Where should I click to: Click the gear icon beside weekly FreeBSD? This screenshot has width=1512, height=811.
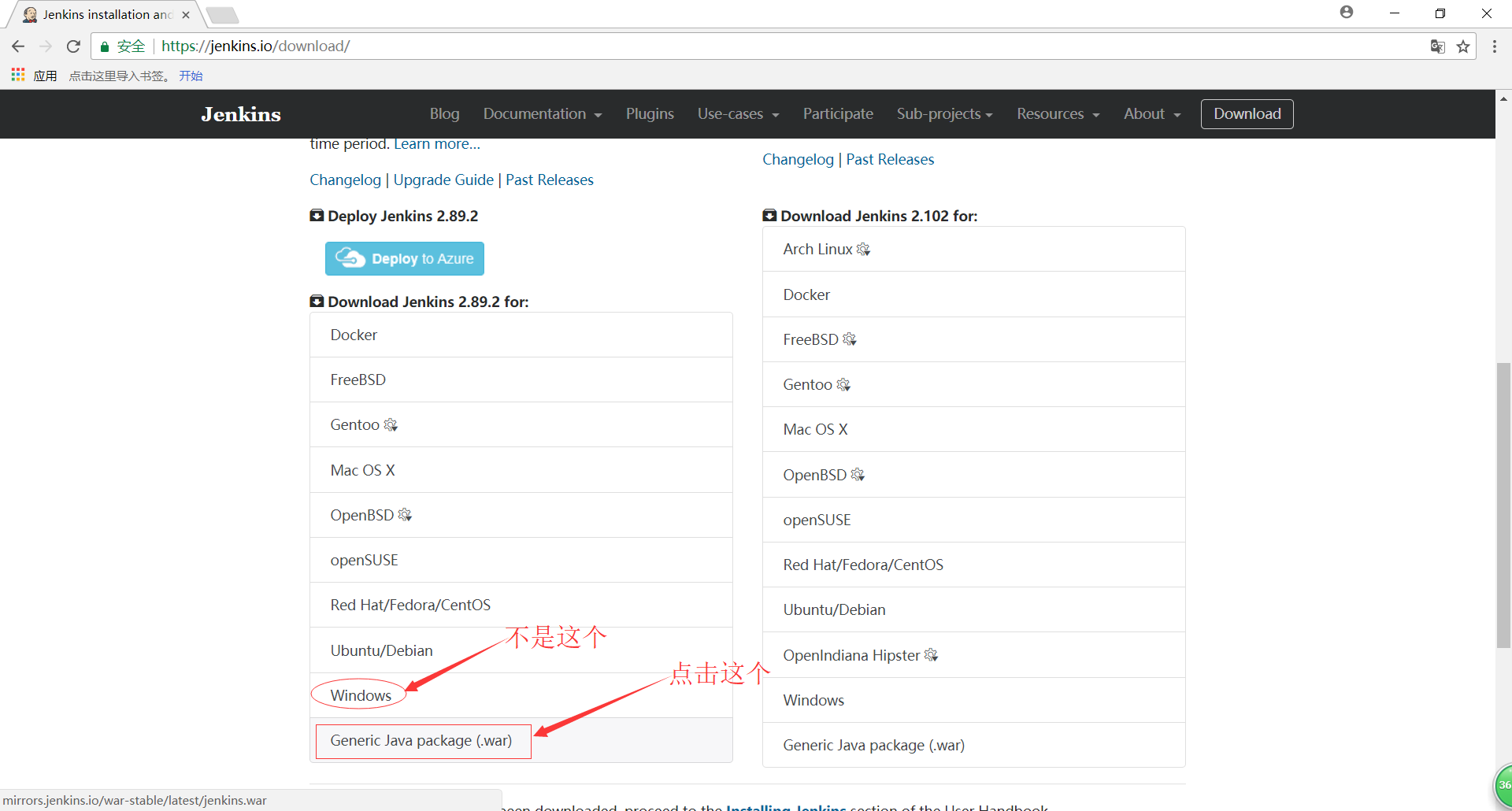point(849,339)
